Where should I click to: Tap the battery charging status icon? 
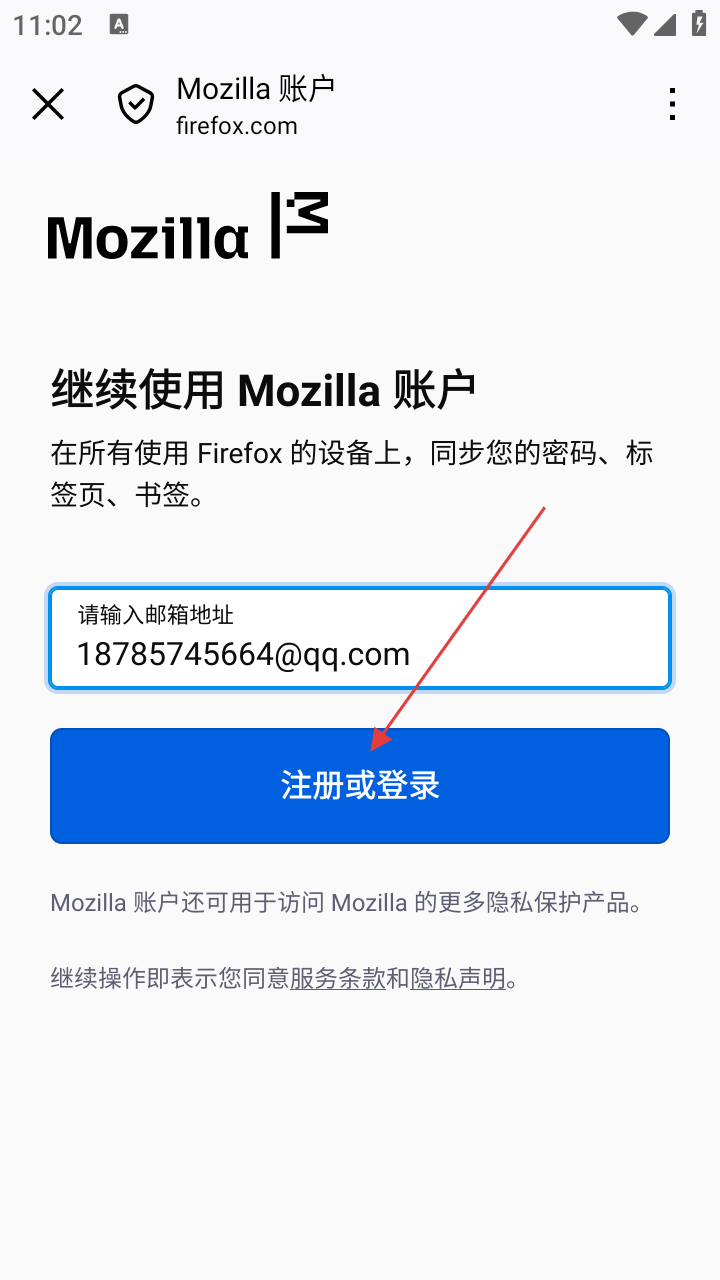[699, 24]
